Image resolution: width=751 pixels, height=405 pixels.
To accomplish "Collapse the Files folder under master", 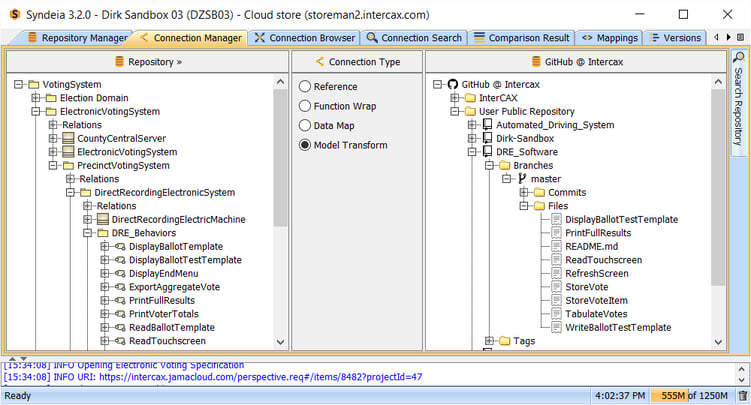I will (x=524, y=206).
